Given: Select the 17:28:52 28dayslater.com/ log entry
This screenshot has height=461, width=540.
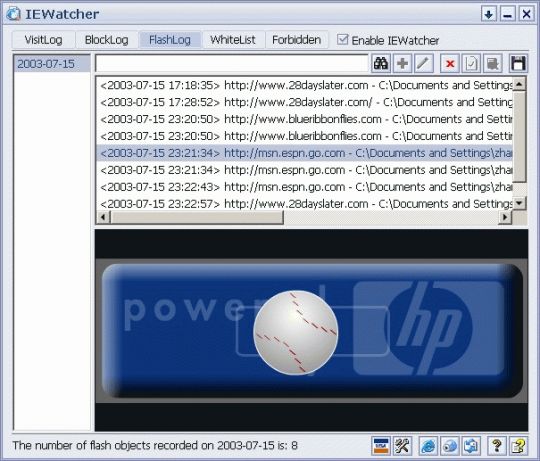Looking at the screenshot, I should tap(304, 102).
